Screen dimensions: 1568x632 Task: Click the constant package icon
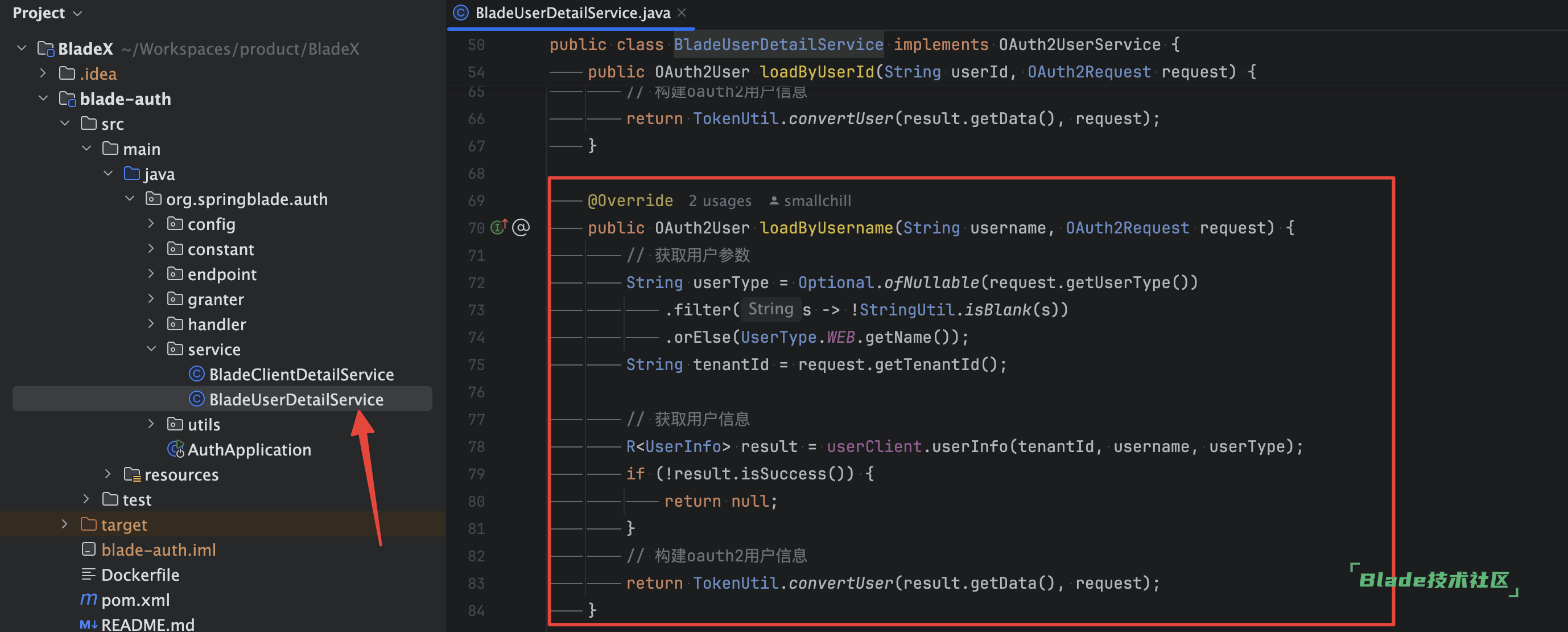pyautogui.click(x=175, y=248)
